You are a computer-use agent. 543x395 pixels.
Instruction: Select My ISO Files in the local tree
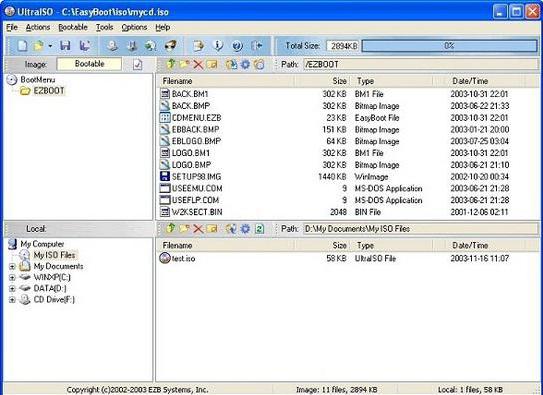pyautogui.click(x=54, y=255)
